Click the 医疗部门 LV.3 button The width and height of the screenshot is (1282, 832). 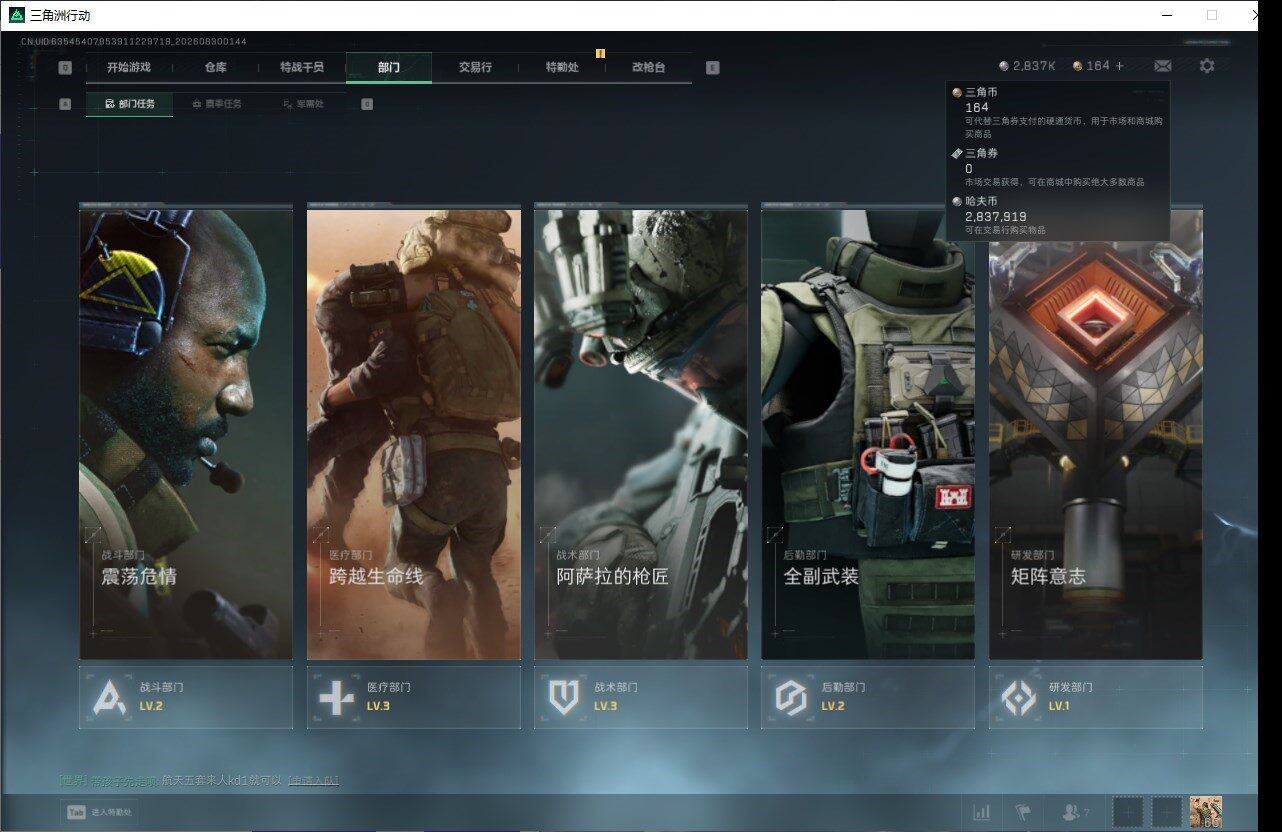[414, 697]
